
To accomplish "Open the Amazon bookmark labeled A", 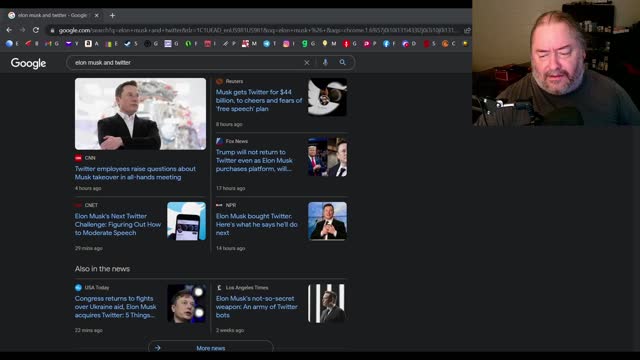I will point(91,43).
